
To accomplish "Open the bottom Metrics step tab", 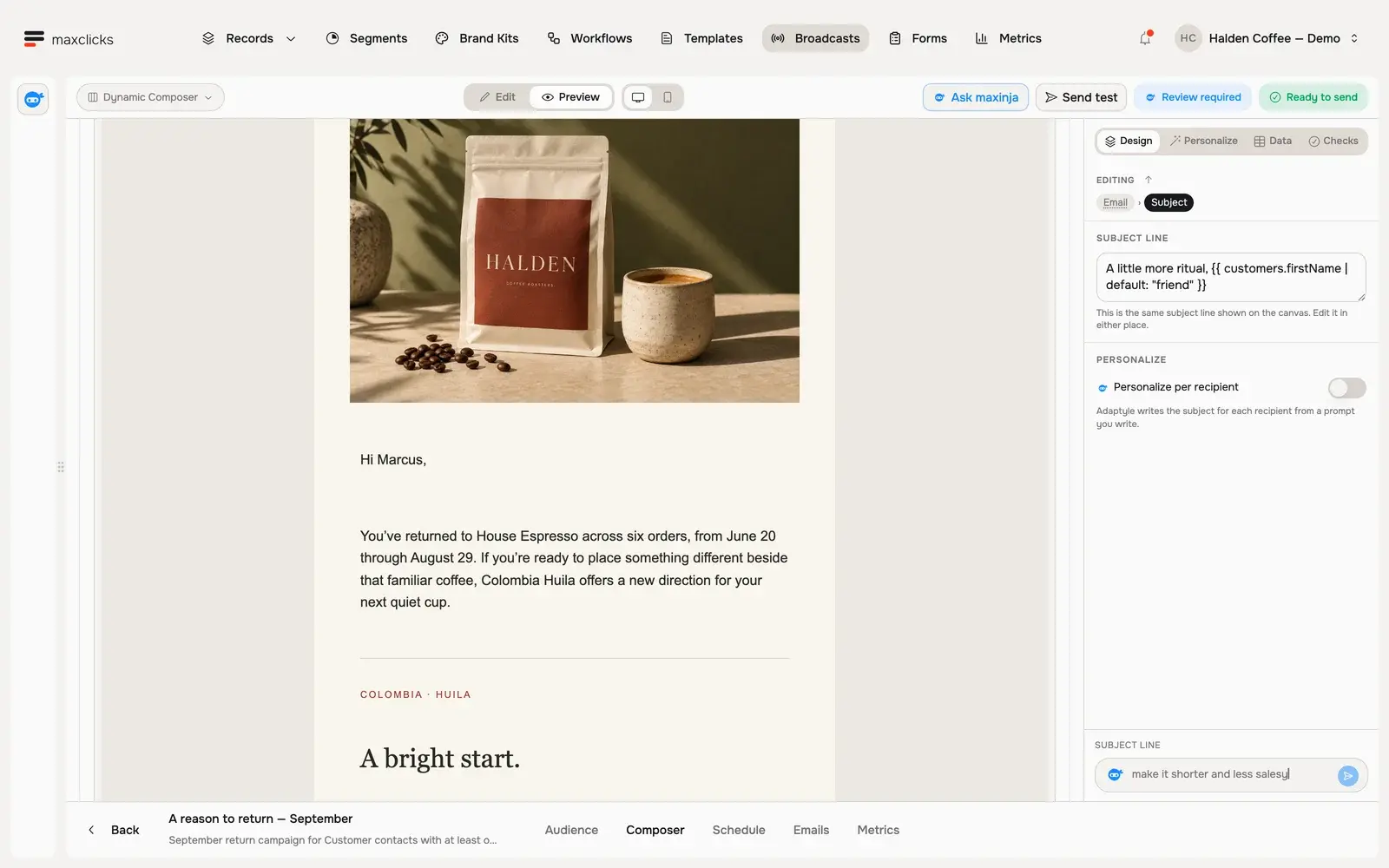I will pyautogui.click(x=878, y=830).
